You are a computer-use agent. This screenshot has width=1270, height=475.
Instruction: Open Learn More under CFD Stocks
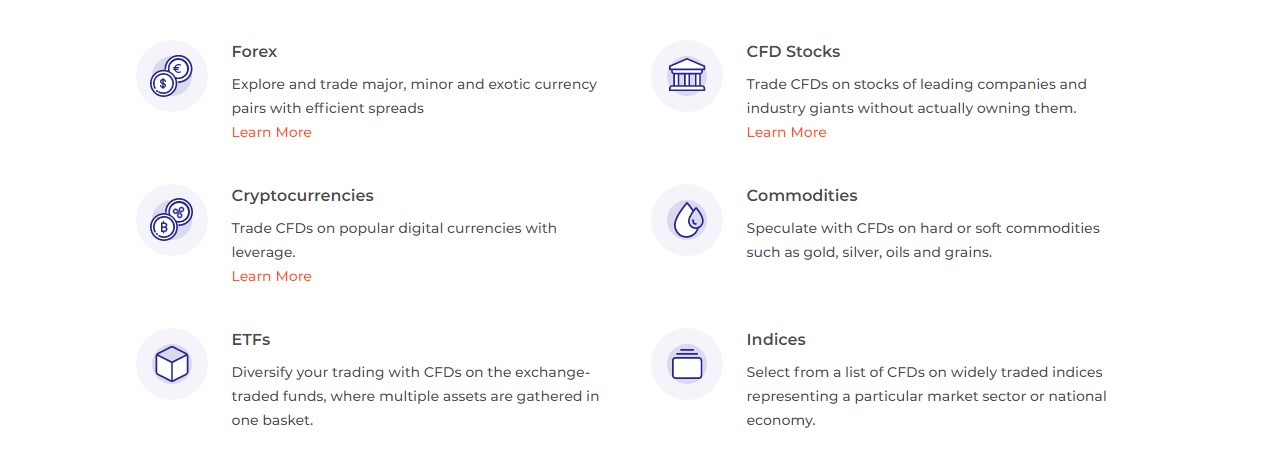click(786, 132)
